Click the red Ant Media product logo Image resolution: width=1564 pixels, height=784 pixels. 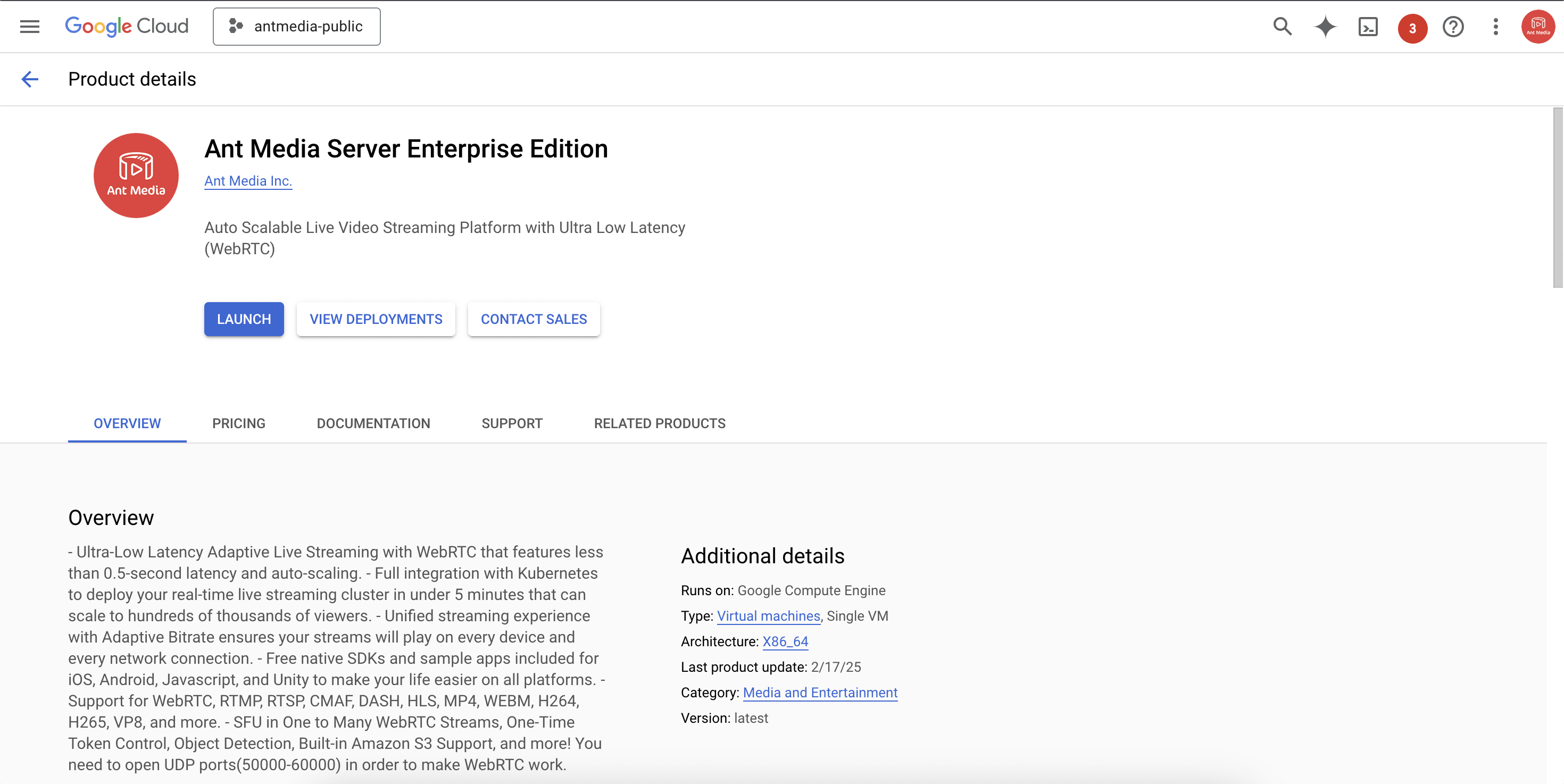coord(136,176)
